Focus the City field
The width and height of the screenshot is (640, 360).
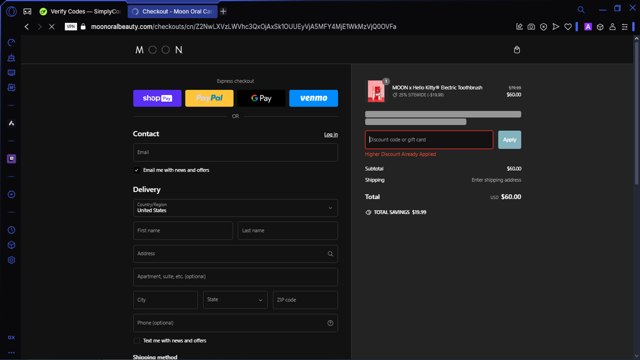pyautogui.click(x=165, y=300)
